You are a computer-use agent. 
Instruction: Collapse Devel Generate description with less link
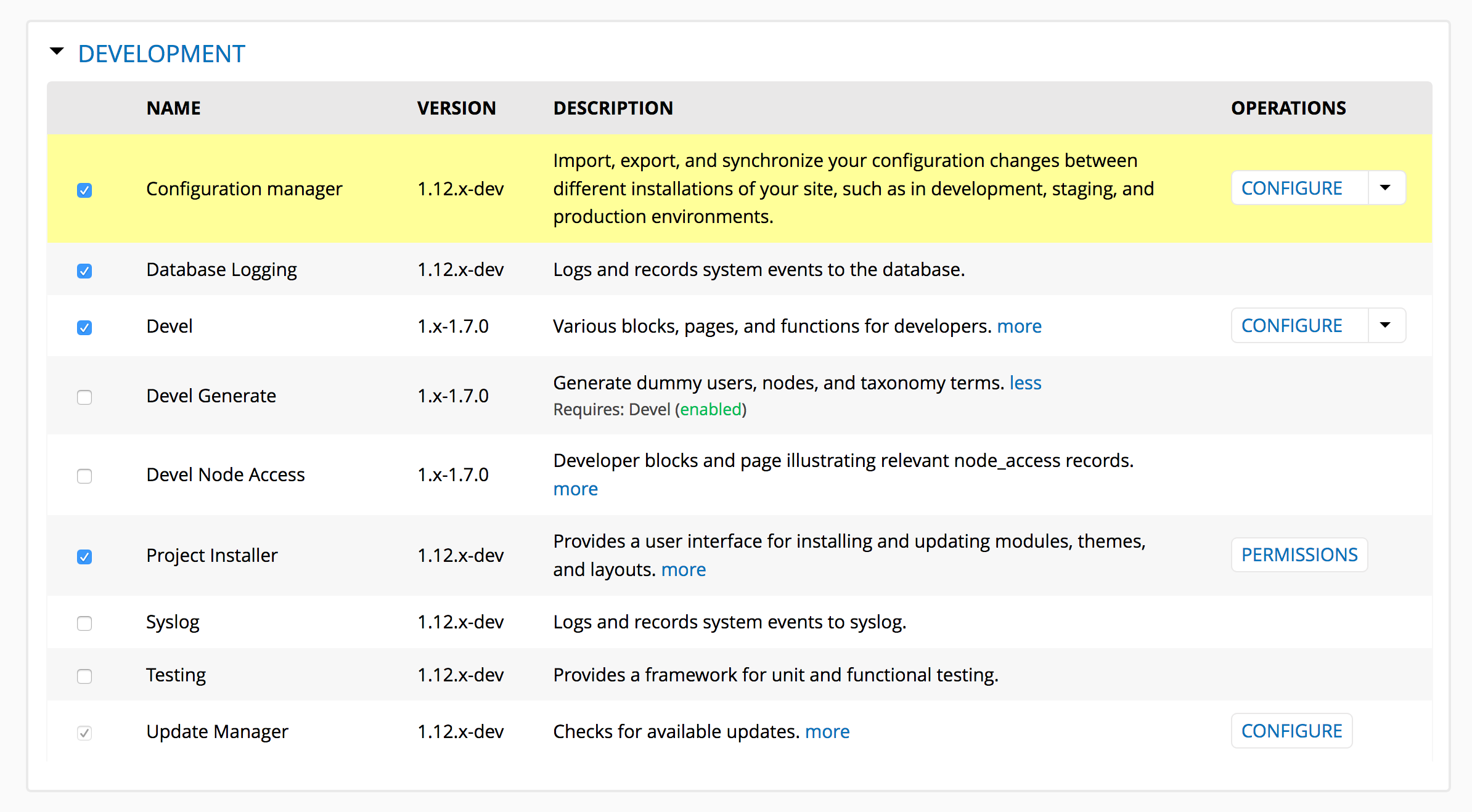pos(1026,383)
